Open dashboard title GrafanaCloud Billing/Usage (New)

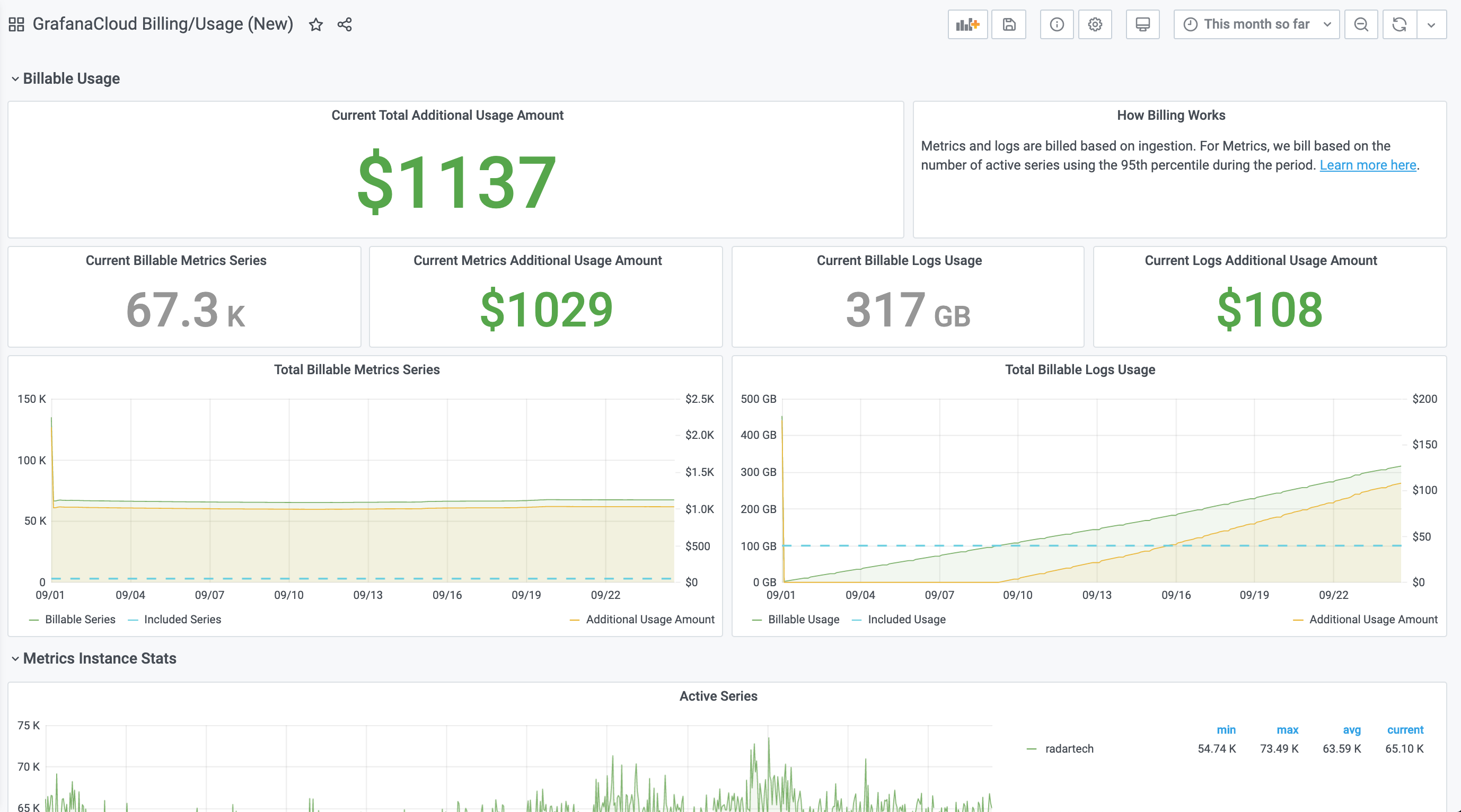[x=163, y=24]
